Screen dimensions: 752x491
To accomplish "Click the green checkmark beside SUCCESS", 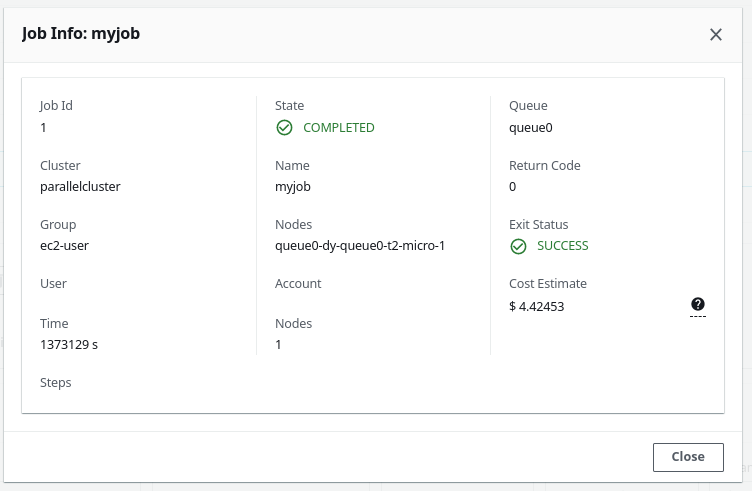I will pos(518,246).
